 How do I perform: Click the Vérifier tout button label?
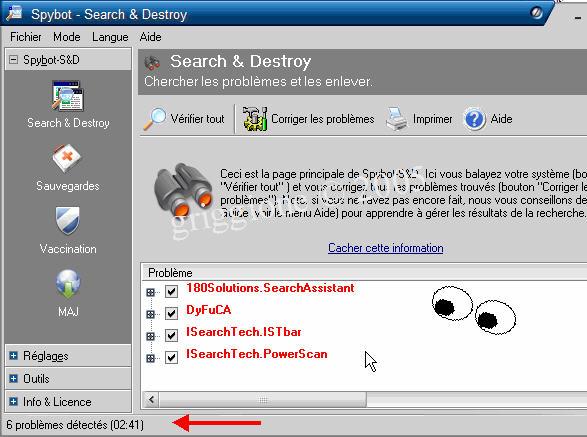pyautogui.click(x=197, y=119)
